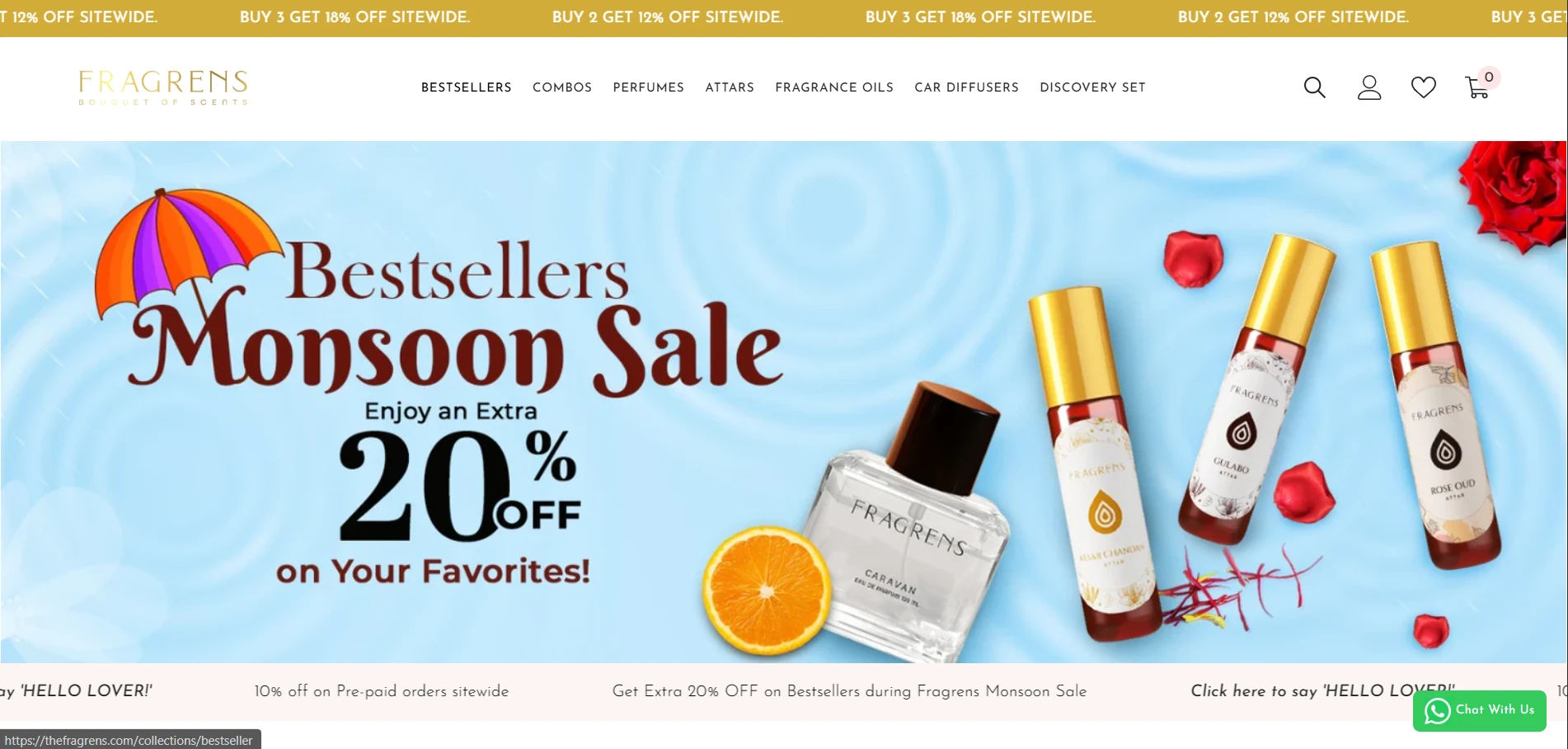Viewport: 1568px width, 749px height.
Task: Open the Combos menu item
Action: click(562, 87)
